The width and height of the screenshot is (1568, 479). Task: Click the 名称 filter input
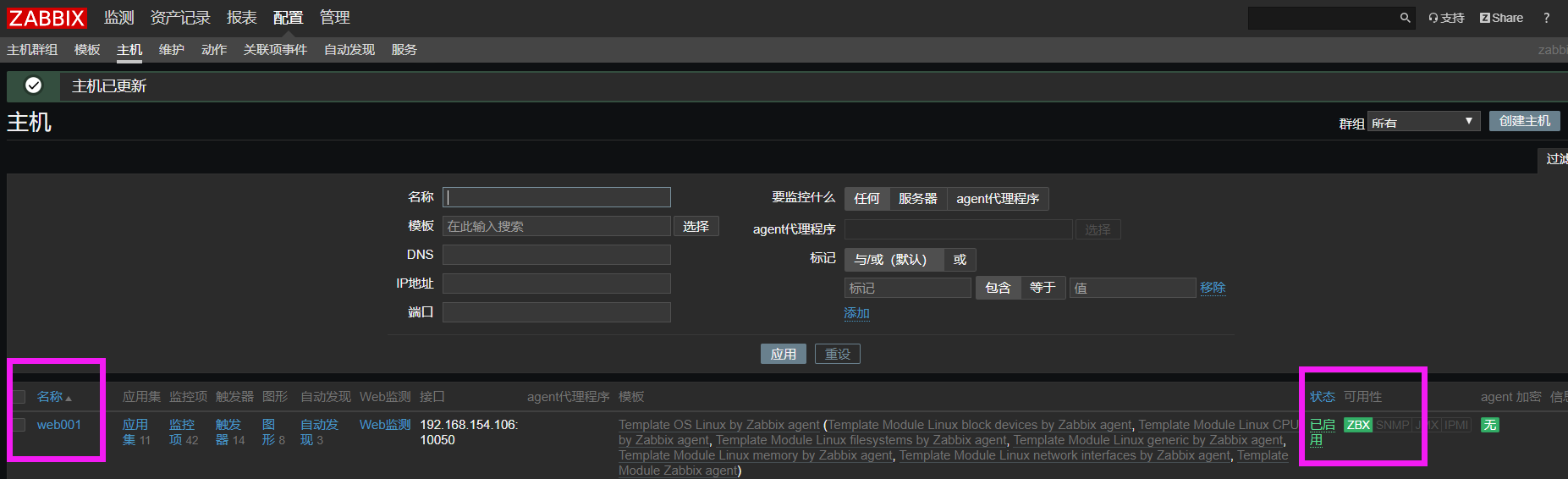click(x=557, y=197)
